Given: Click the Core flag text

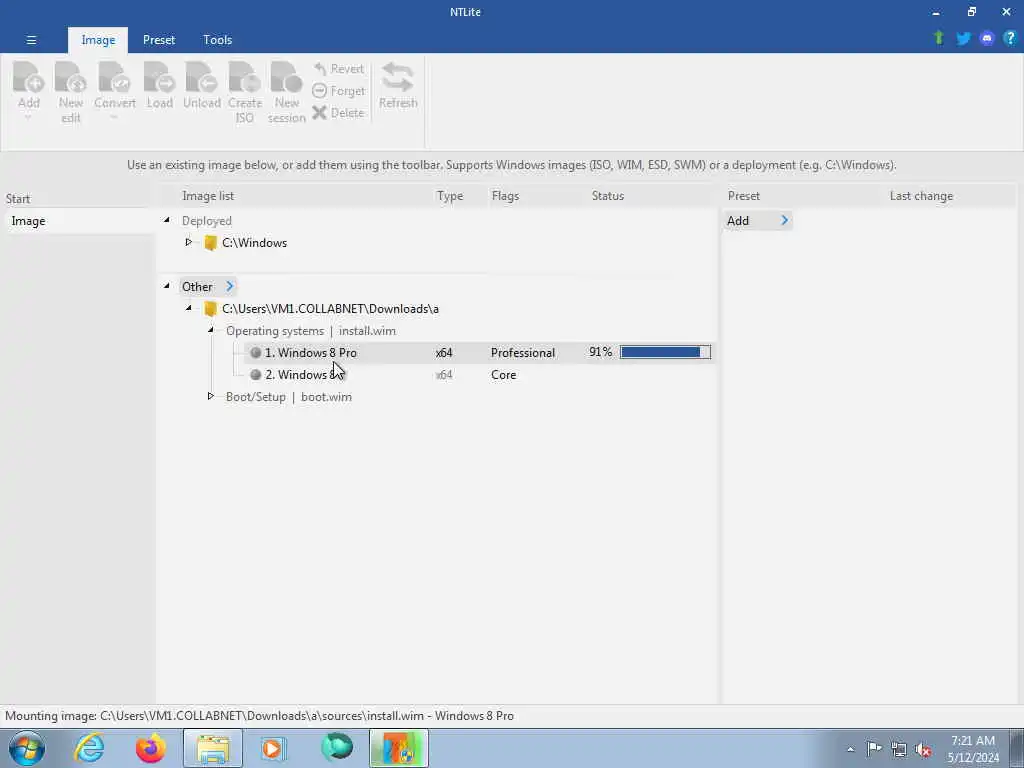Looking at the screenshot, I should [504, 375].
